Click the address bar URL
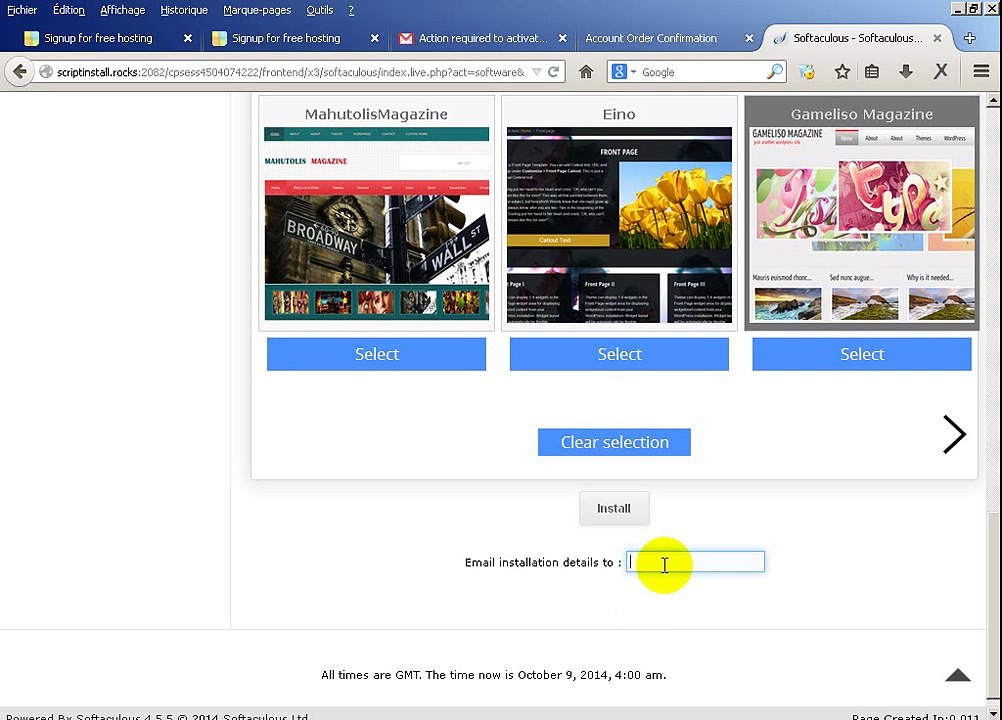Viewport: 1002px width, 720px height. click(291, 72)
